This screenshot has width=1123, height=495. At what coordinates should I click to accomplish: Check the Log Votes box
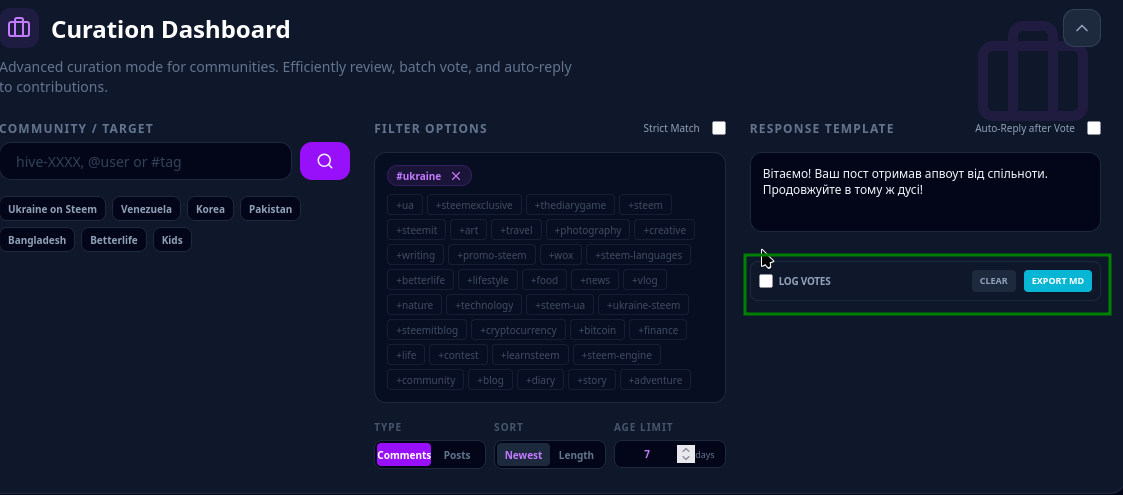[x=766, y=281]
